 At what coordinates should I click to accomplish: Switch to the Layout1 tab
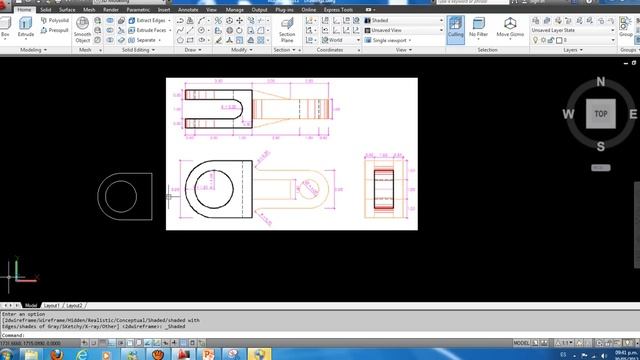(x=51, y=305)
